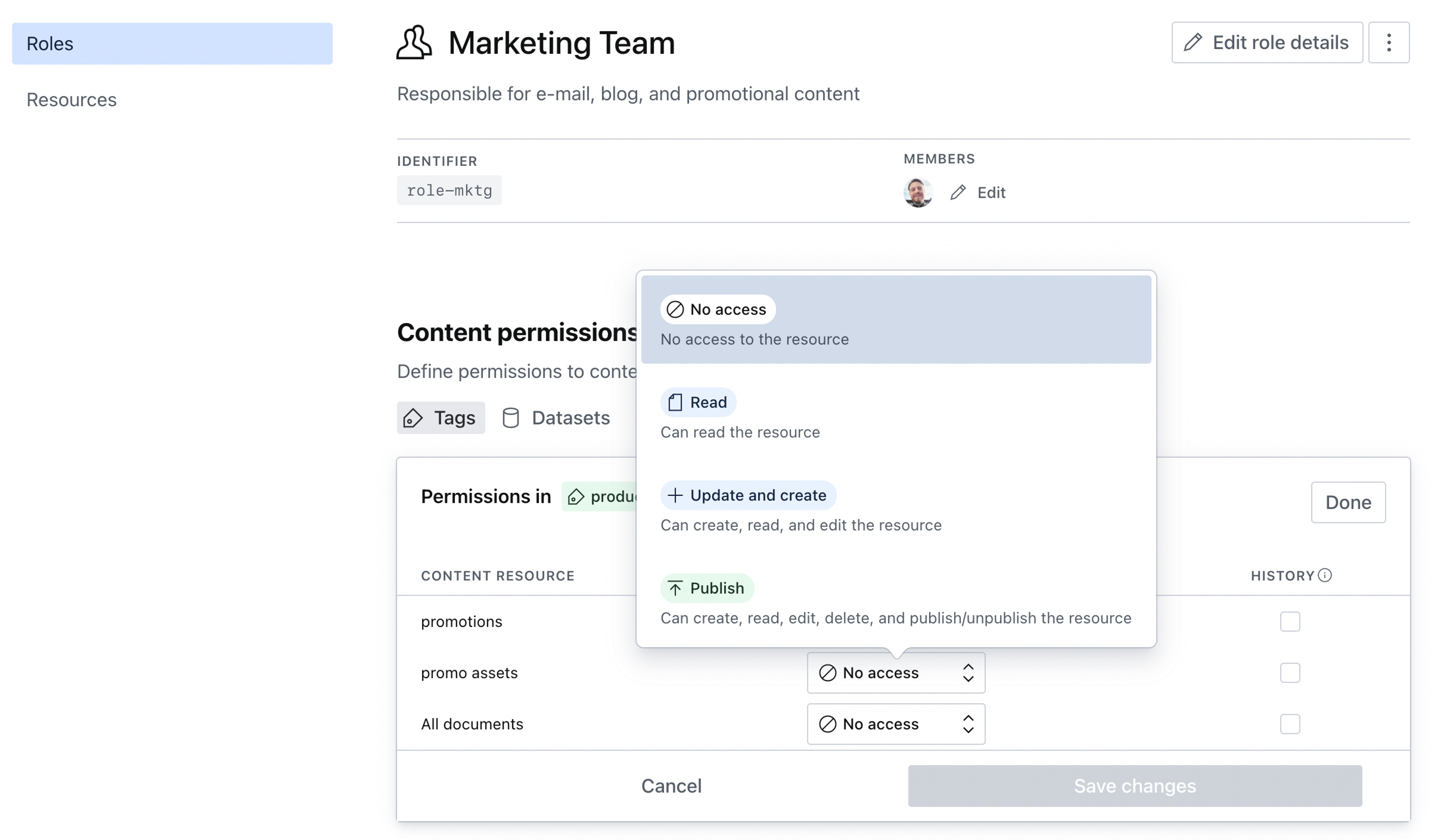Click the member avatar photo
This screenshot has width=1448, height=840.
[918, 193]
